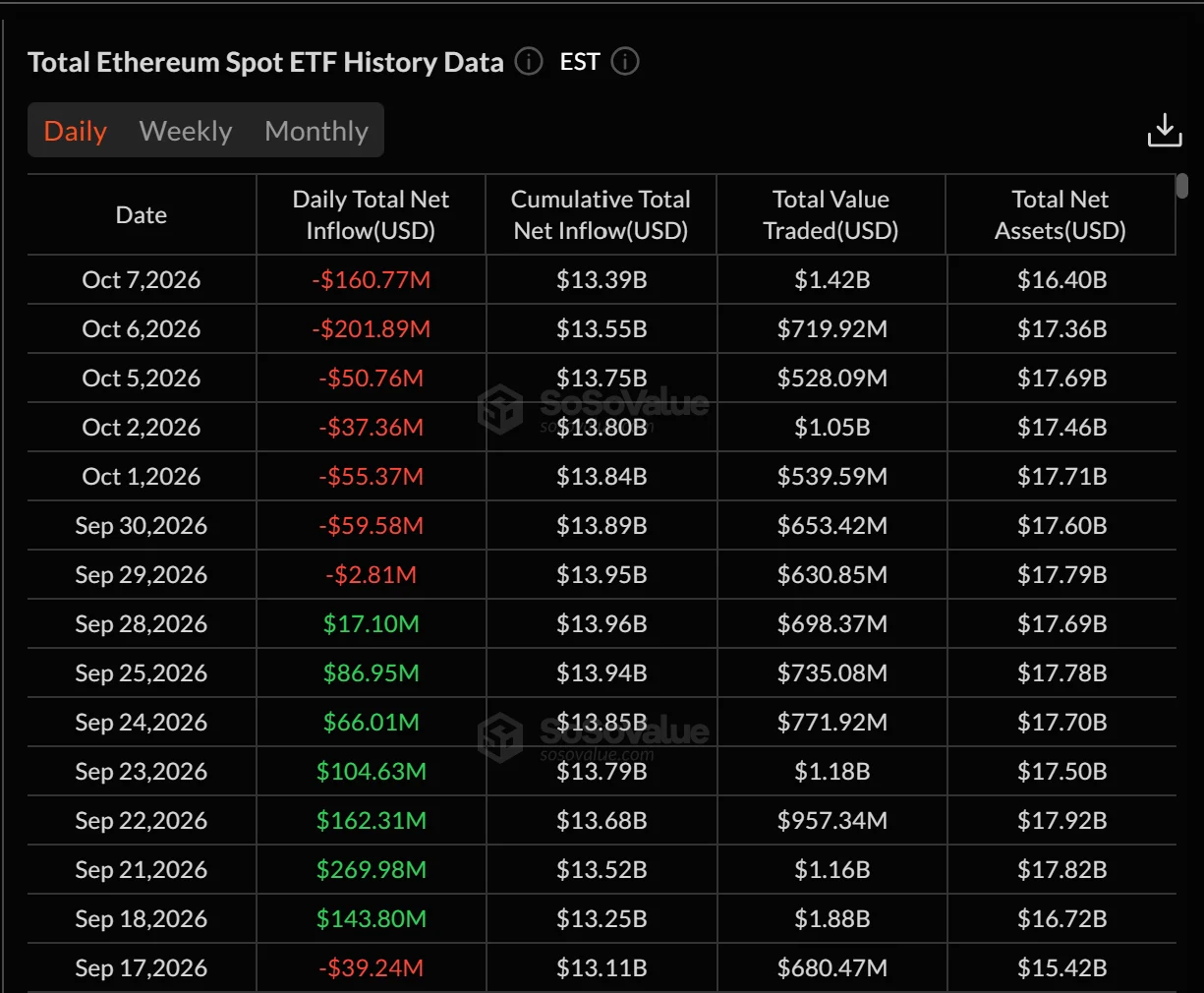This screenshot has width=1204, height=993.
Task: Click the $86.95M net inflow value
Action: click(372, 673)
